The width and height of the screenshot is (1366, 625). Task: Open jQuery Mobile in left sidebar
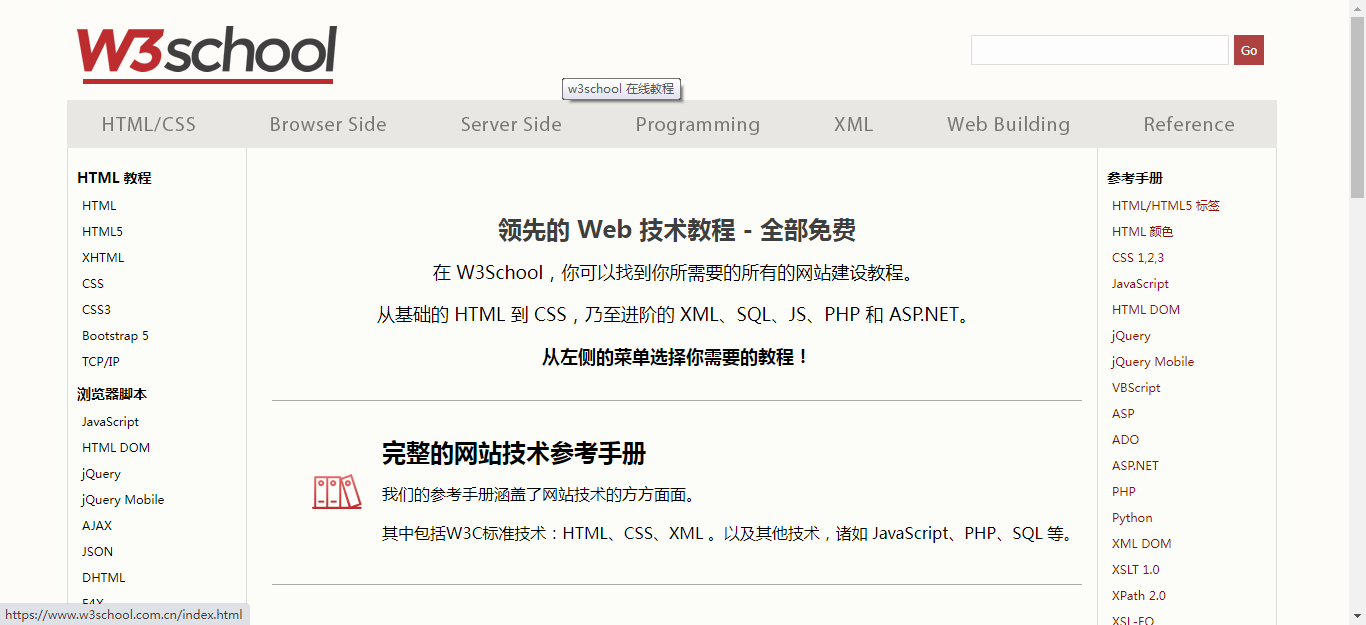[x=123, y=499]
